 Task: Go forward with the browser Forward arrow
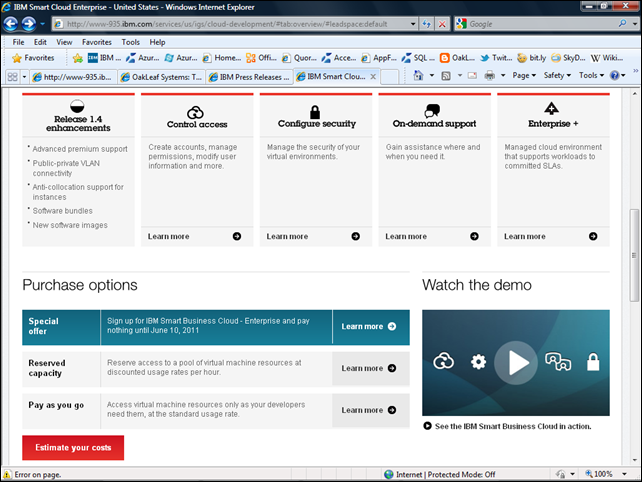point(29,24)
